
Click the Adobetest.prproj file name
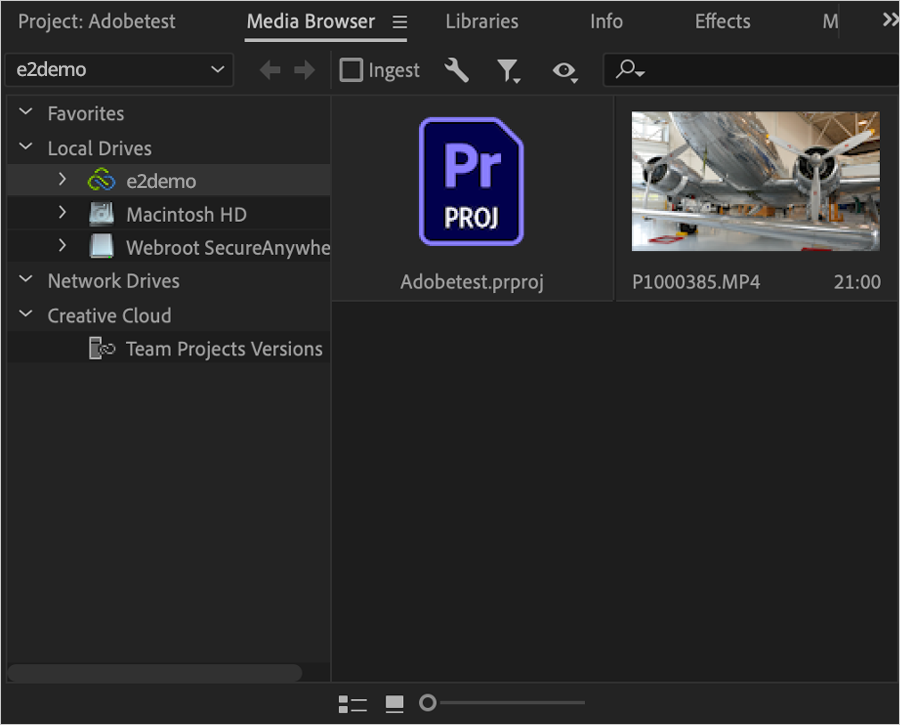(x=472, y=282)
